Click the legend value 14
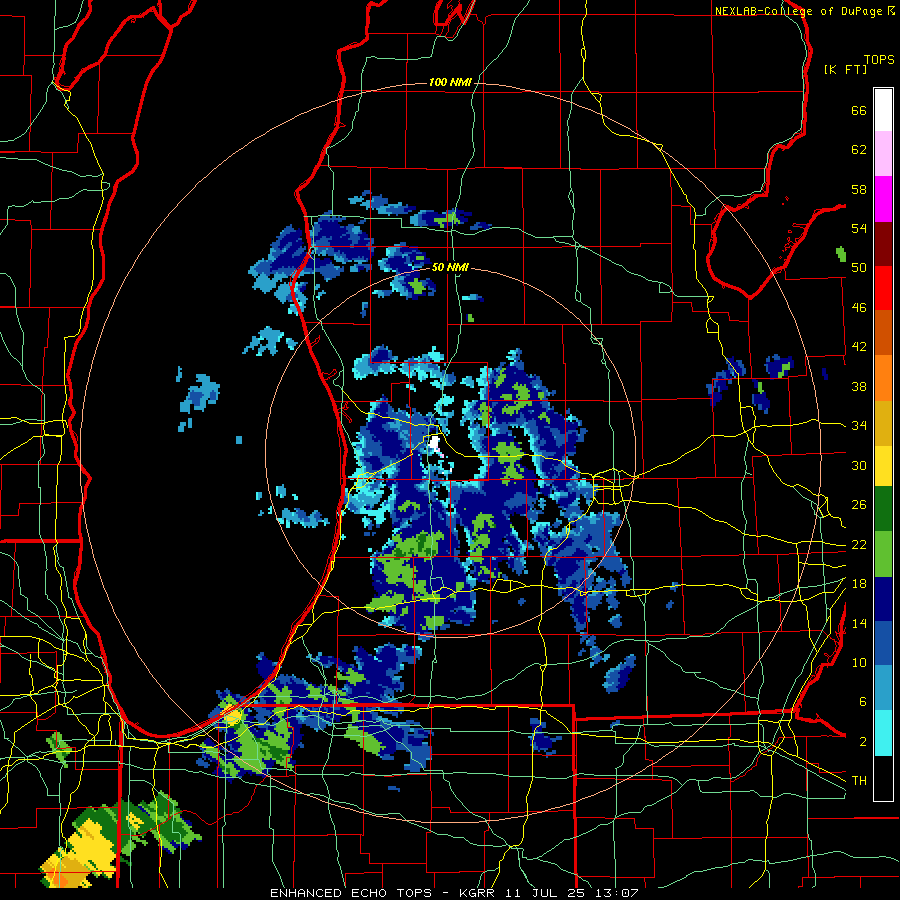This screenshot has height=900, width=900. pos(859,623)
